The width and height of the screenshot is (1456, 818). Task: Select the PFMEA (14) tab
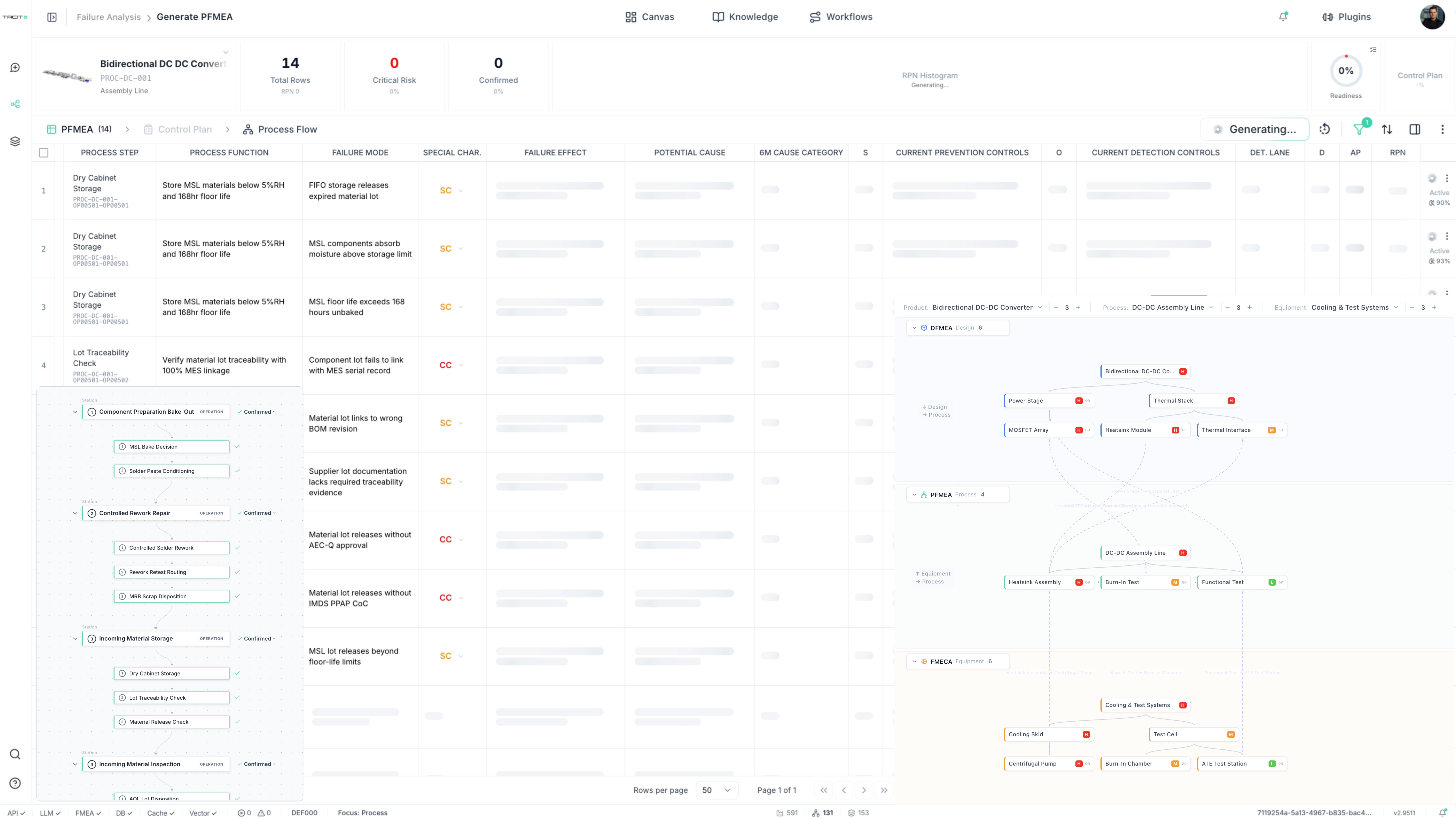[79, 129]
